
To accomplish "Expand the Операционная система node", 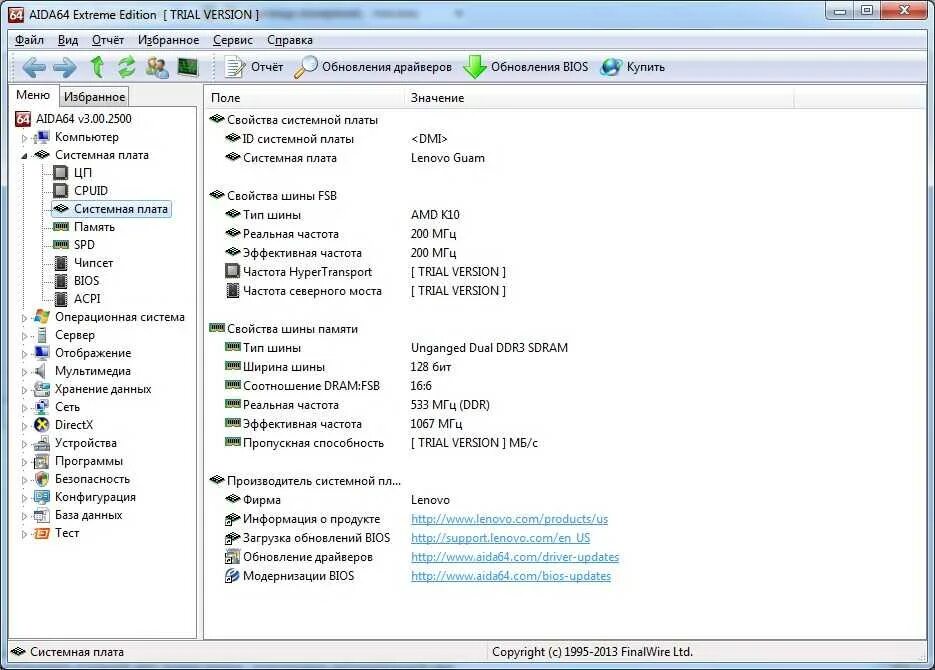I will point(24,318).
